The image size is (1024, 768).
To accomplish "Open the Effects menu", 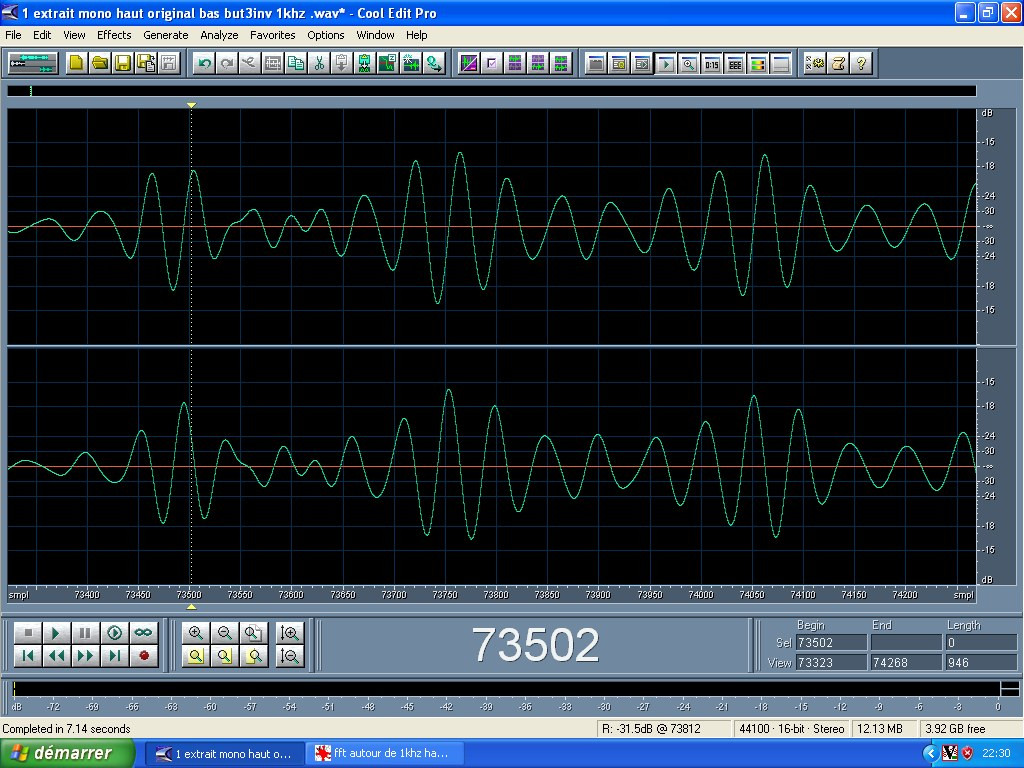I will (x=114, y=35).
